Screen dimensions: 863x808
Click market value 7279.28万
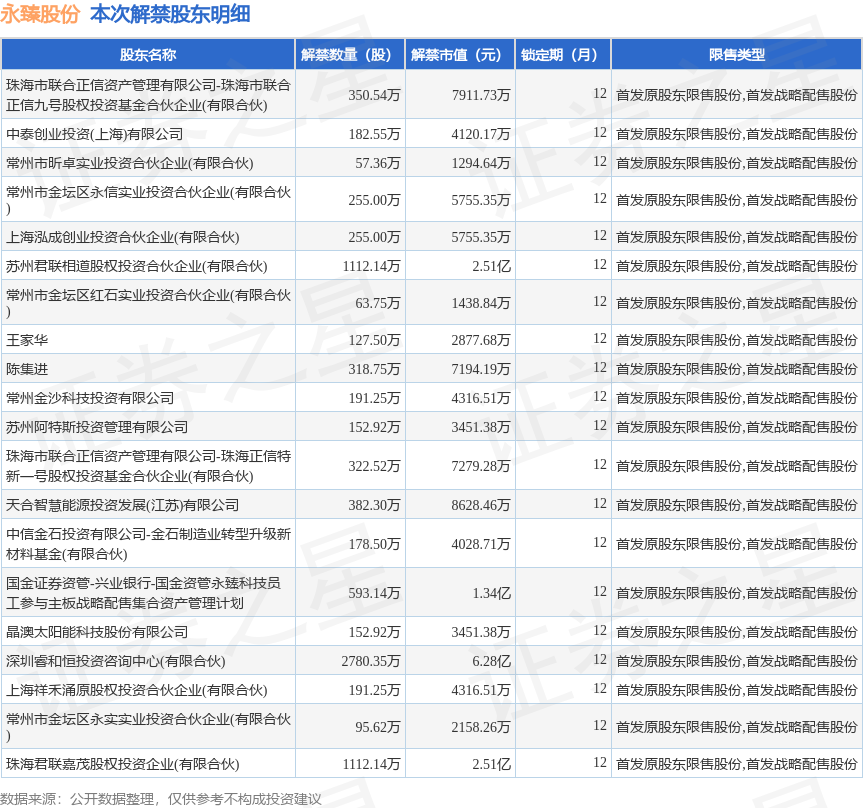click(x=481, y=466)
